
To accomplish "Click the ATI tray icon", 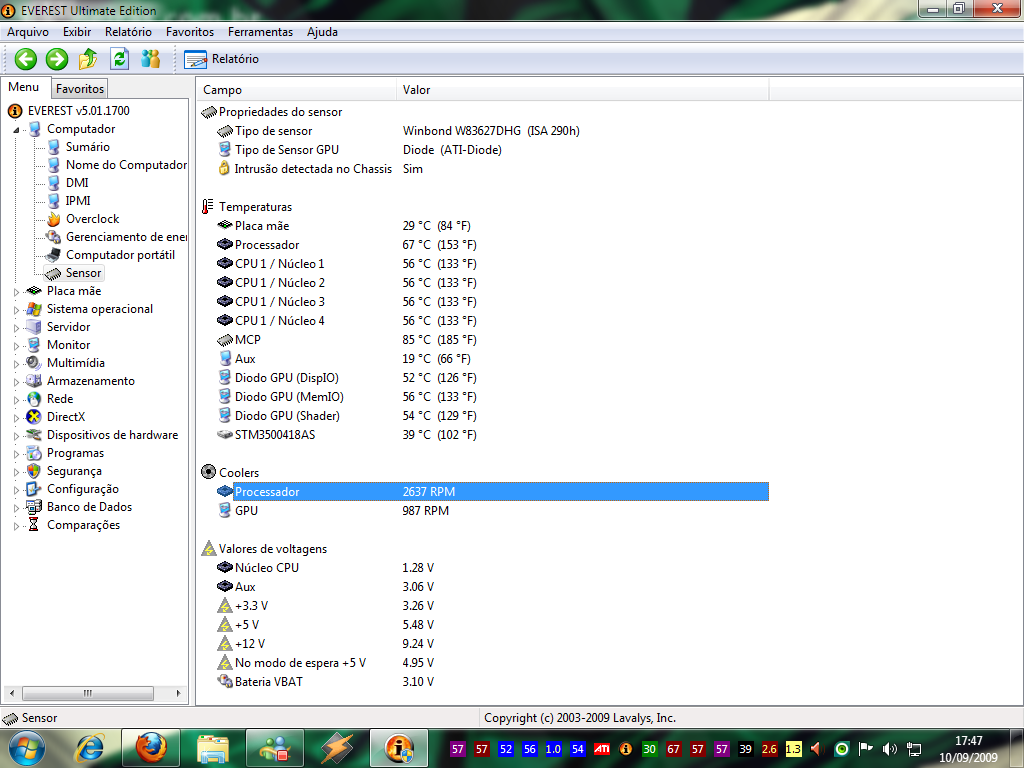I will (601, 749).
